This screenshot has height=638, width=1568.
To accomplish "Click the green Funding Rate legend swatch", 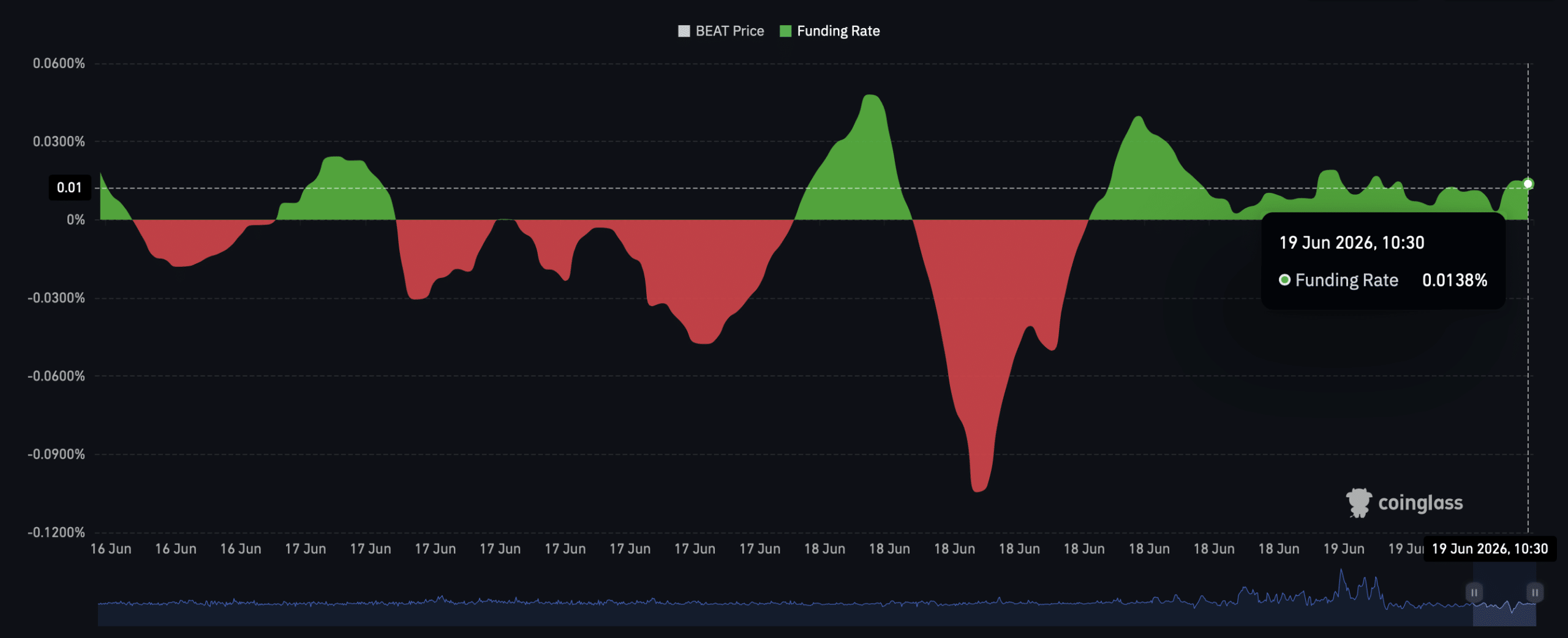I will point(785,31).
